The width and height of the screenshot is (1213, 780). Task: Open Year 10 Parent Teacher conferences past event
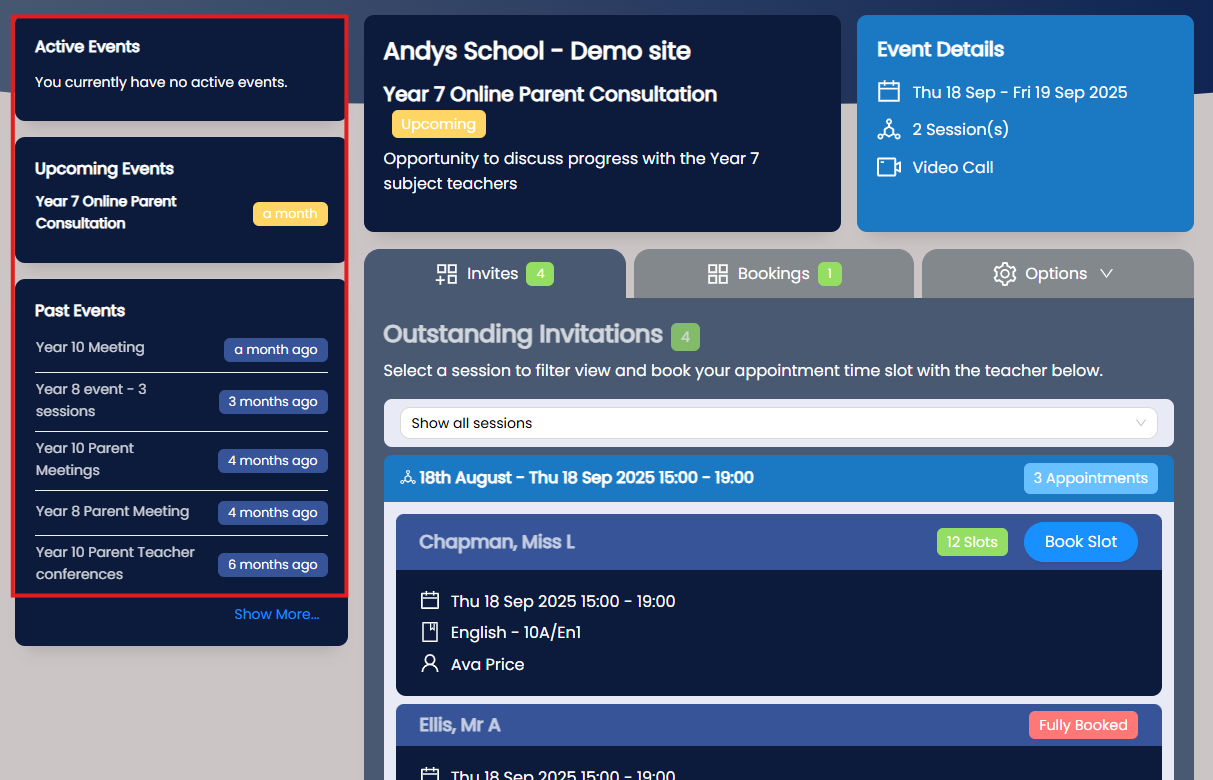coord(115,563)
